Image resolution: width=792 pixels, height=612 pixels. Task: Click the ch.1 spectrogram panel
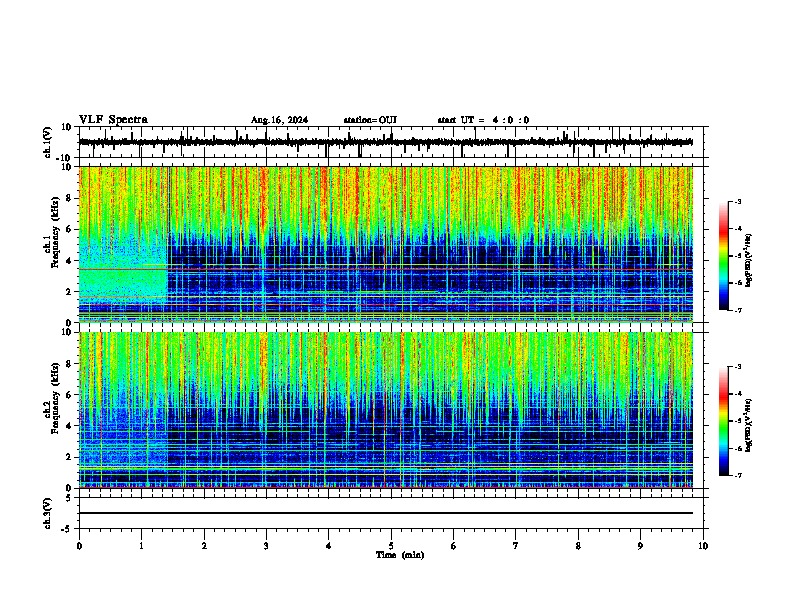tap(385, 244)
